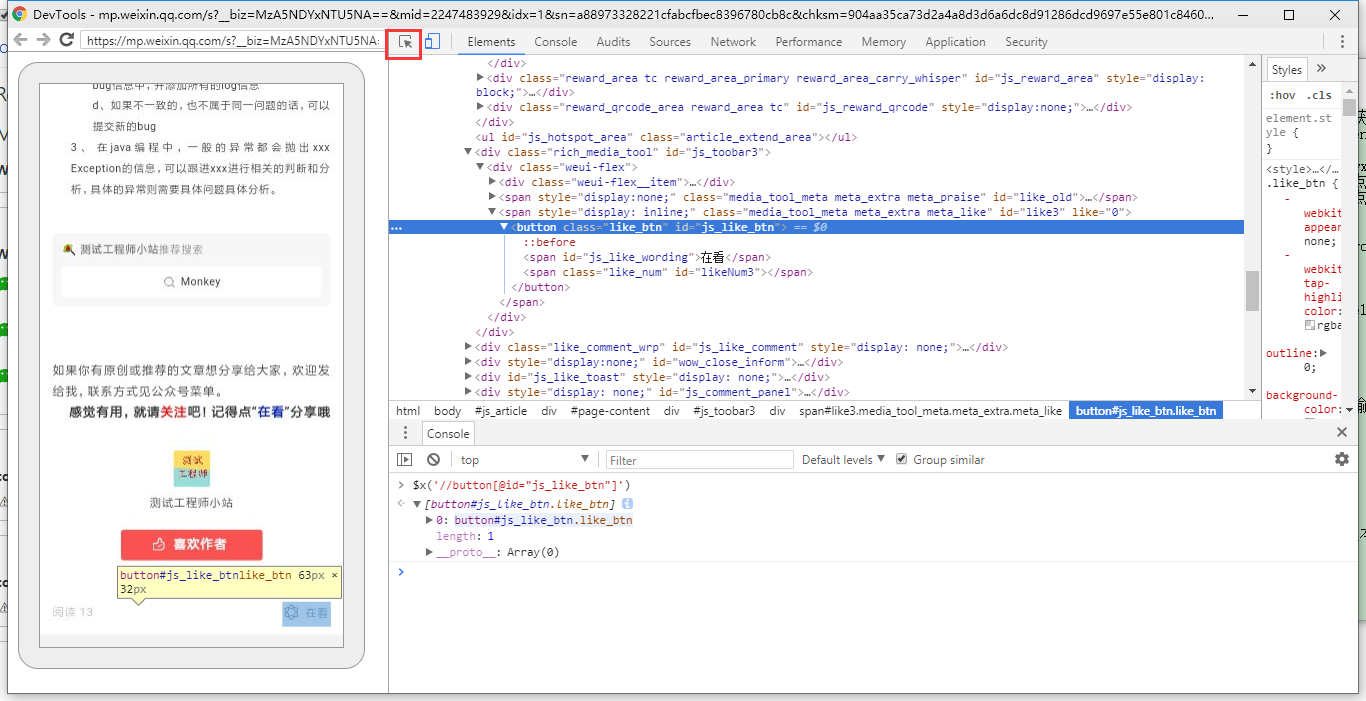
Task: Expand the js_reward_qrcode div node
Action: (x=481, y=108)
